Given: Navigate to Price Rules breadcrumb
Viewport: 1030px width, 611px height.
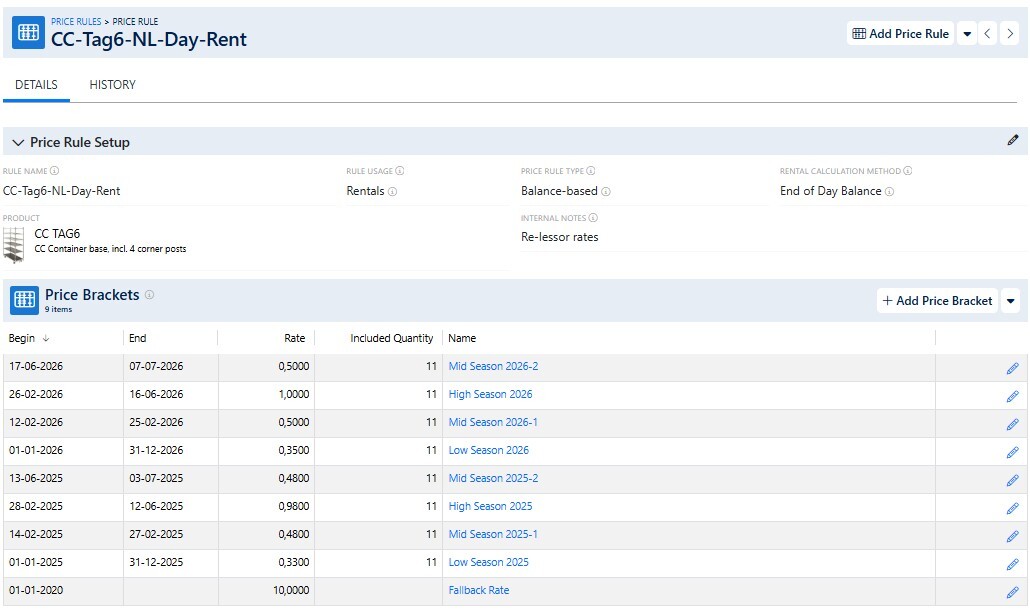Looking at the screenshot, I should pos(76,21).
